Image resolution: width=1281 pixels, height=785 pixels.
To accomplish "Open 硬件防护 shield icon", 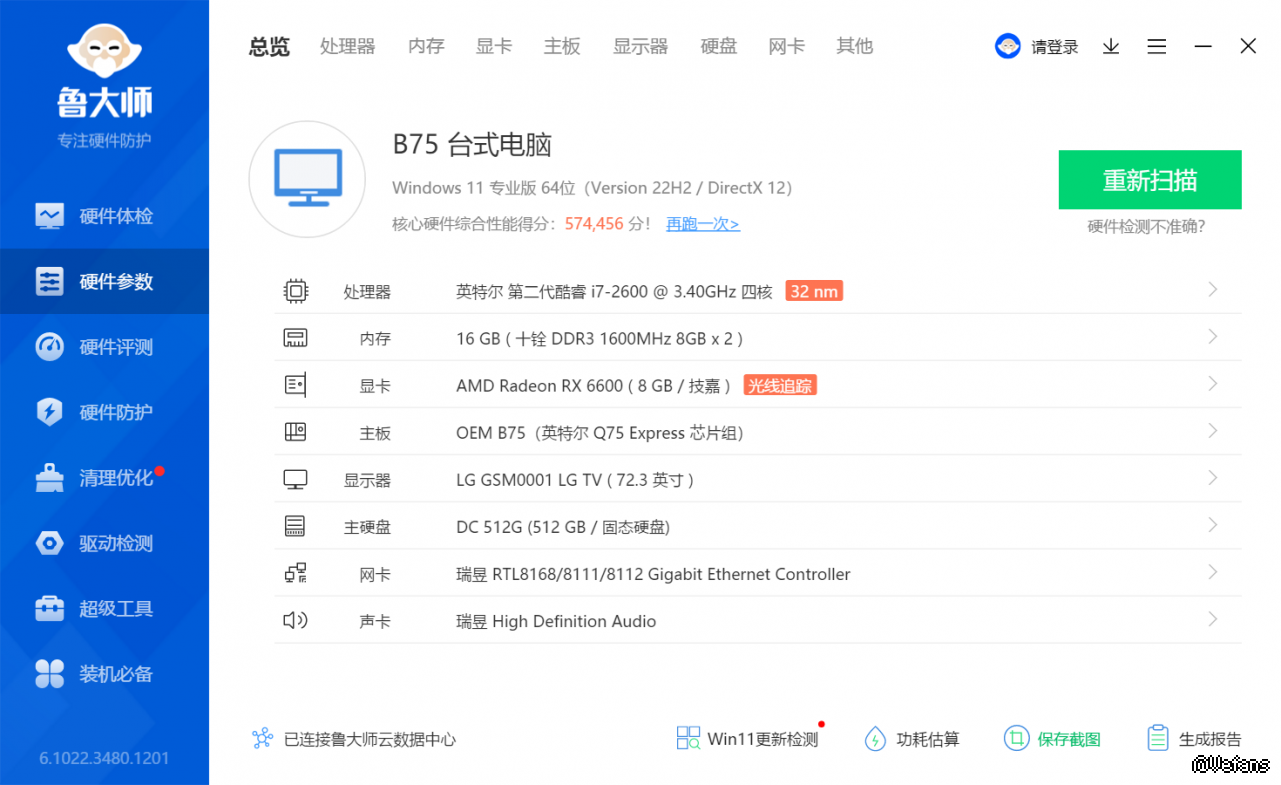I will (x=49, y=412).
